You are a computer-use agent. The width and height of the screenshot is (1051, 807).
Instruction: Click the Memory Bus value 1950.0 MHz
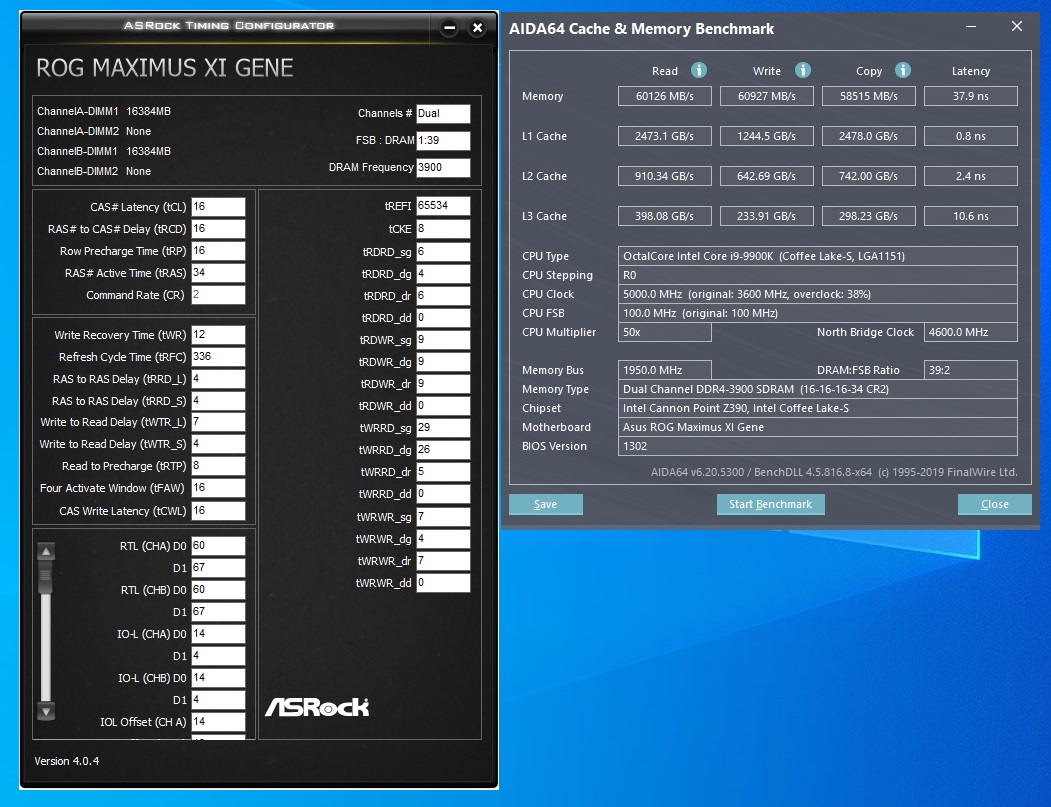coord(665,370)
